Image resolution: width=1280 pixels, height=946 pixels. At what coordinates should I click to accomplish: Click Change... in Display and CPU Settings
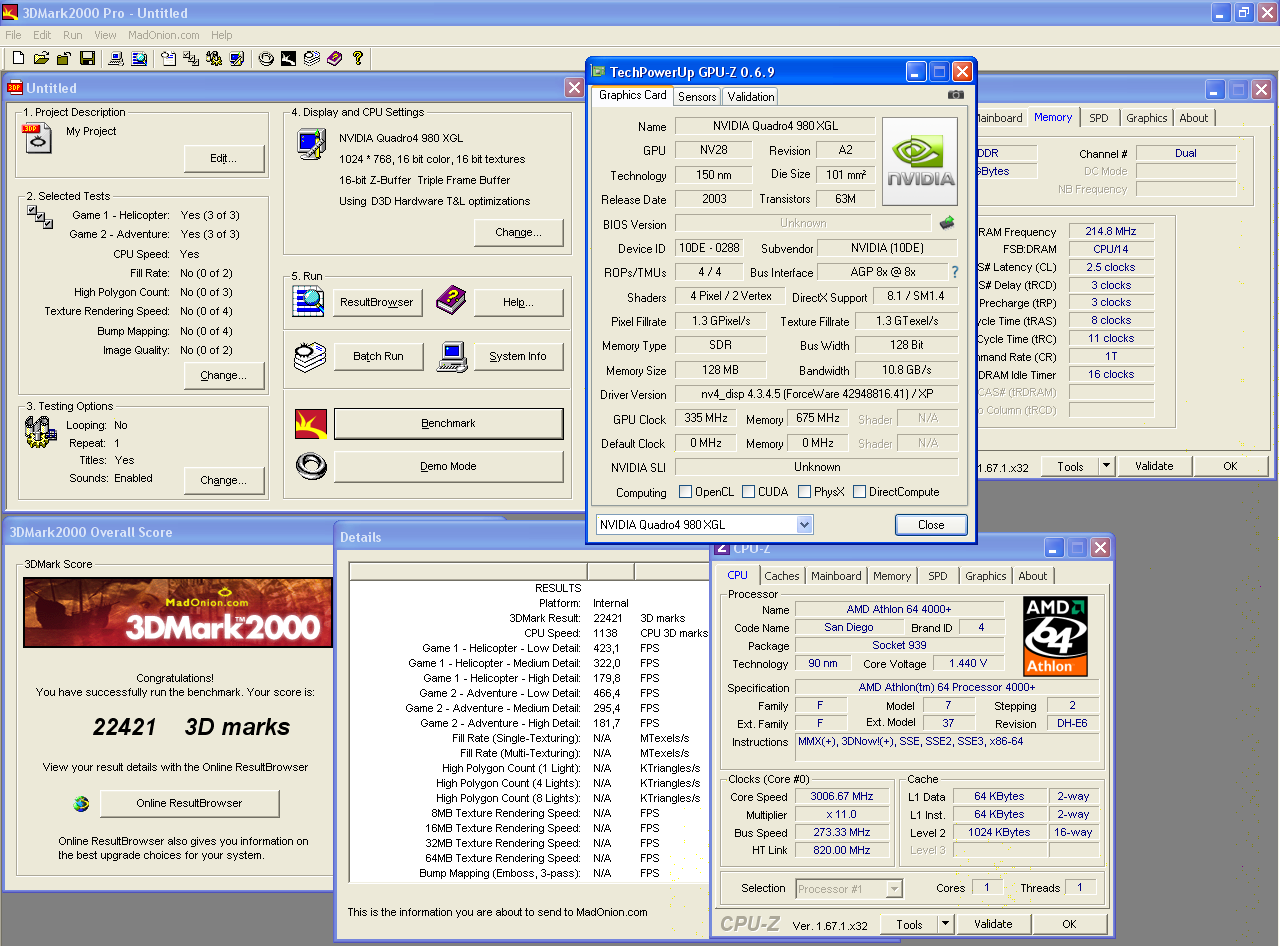coord(518,233)
